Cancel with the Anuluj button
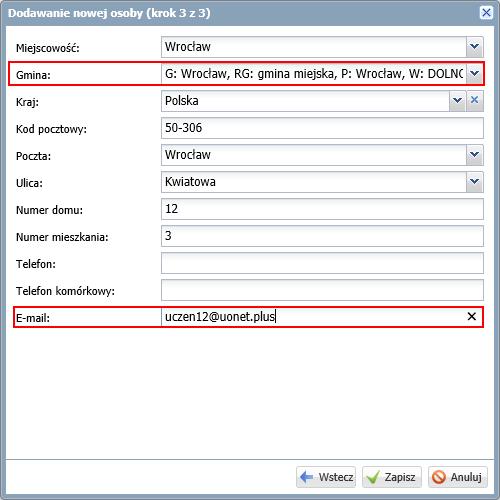This screenshot has height=500, width=500. [x=458, y=477]
